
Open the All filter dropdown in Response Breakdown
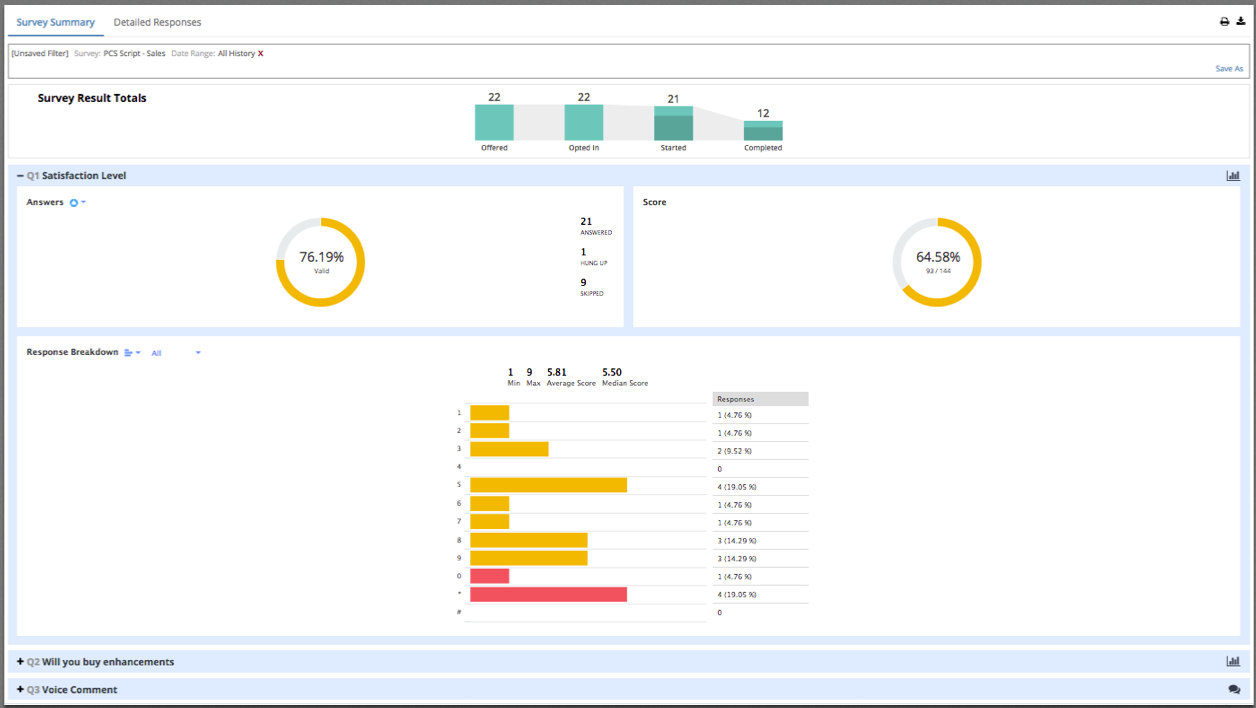176,353
